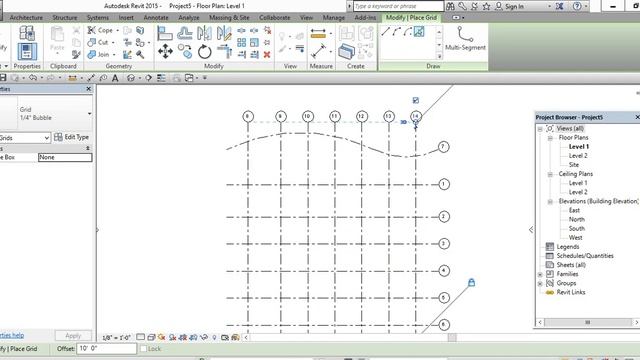Select the Array tool in Modify panel
Viewport: 640px width, 360px height.
(x=242, y=42)
